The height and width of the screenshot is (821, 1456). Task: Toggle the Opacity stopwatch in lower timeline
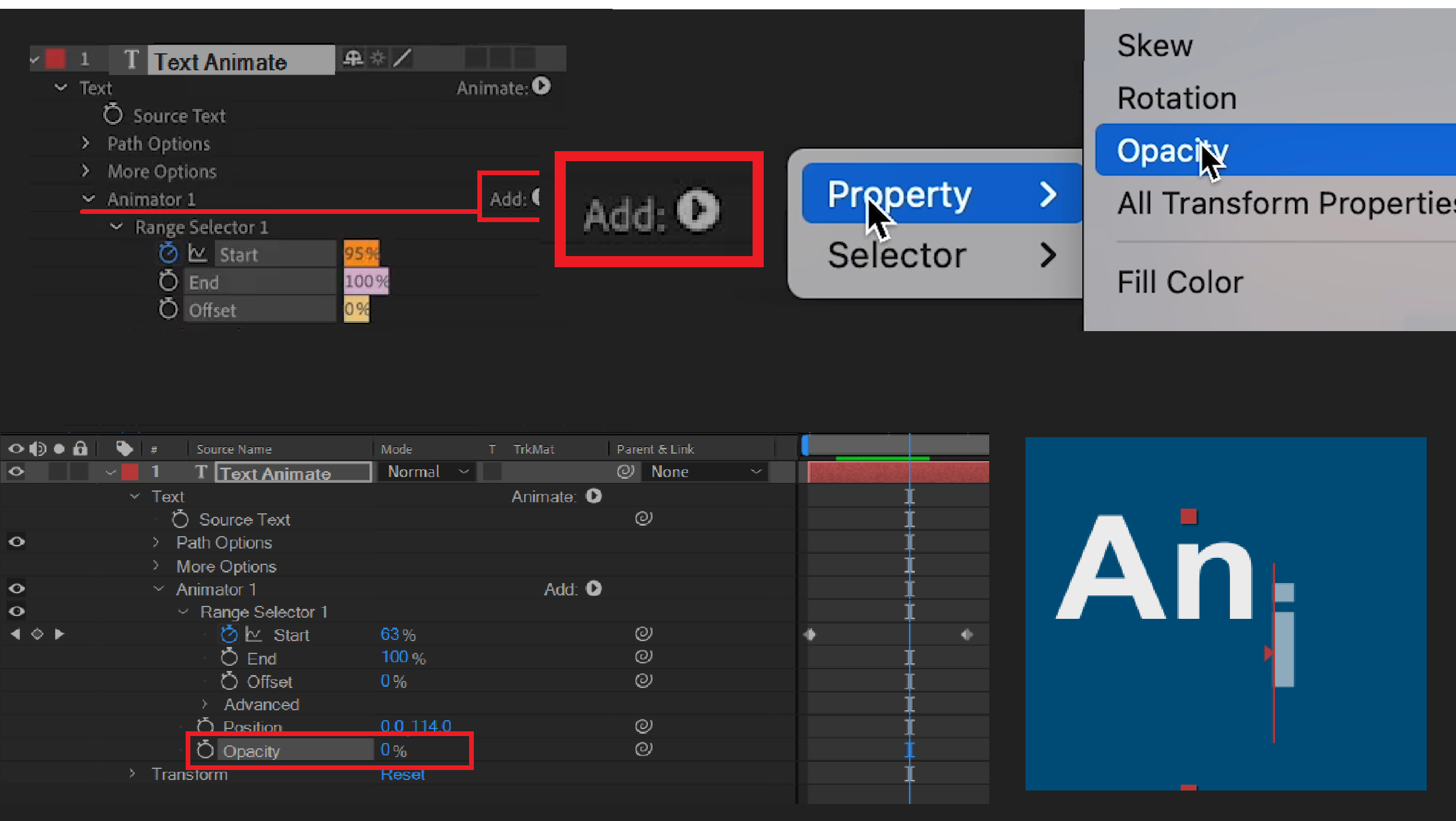(x=205, y=750)
